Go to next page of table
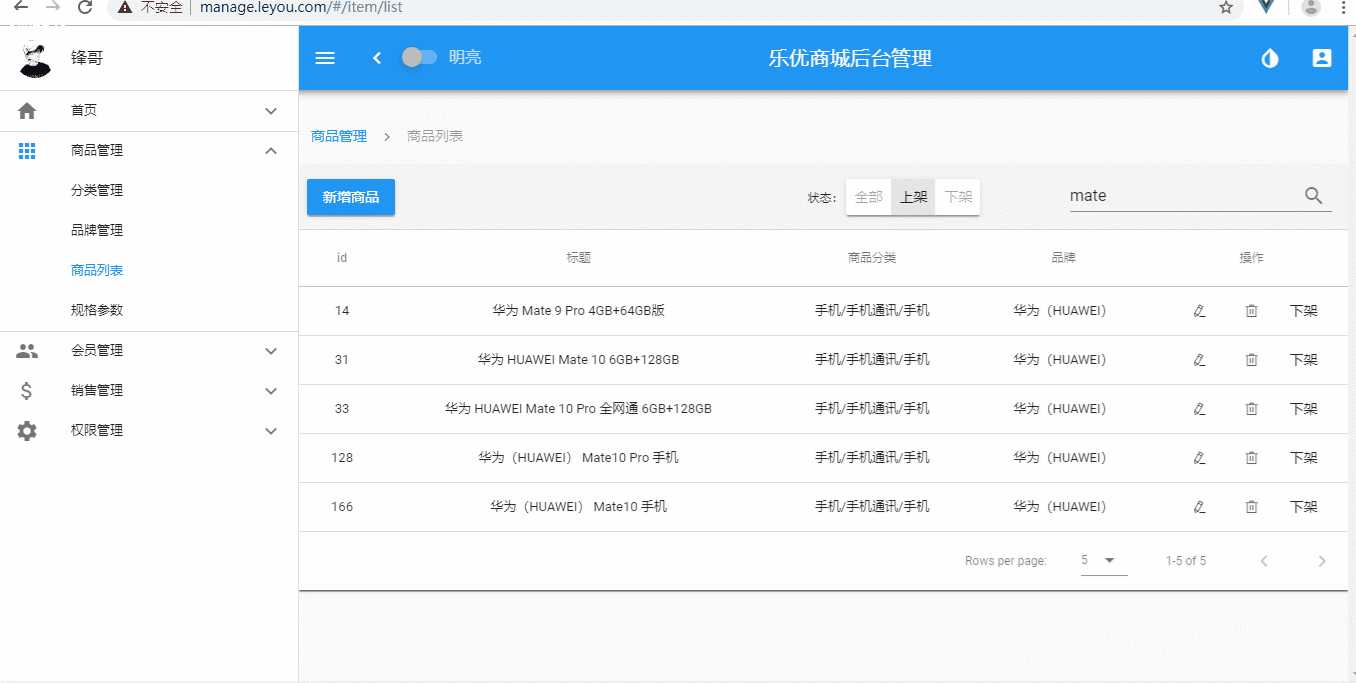This screenshot has height=683, width=1356. pyautogui.click(x=1322, y=561)
